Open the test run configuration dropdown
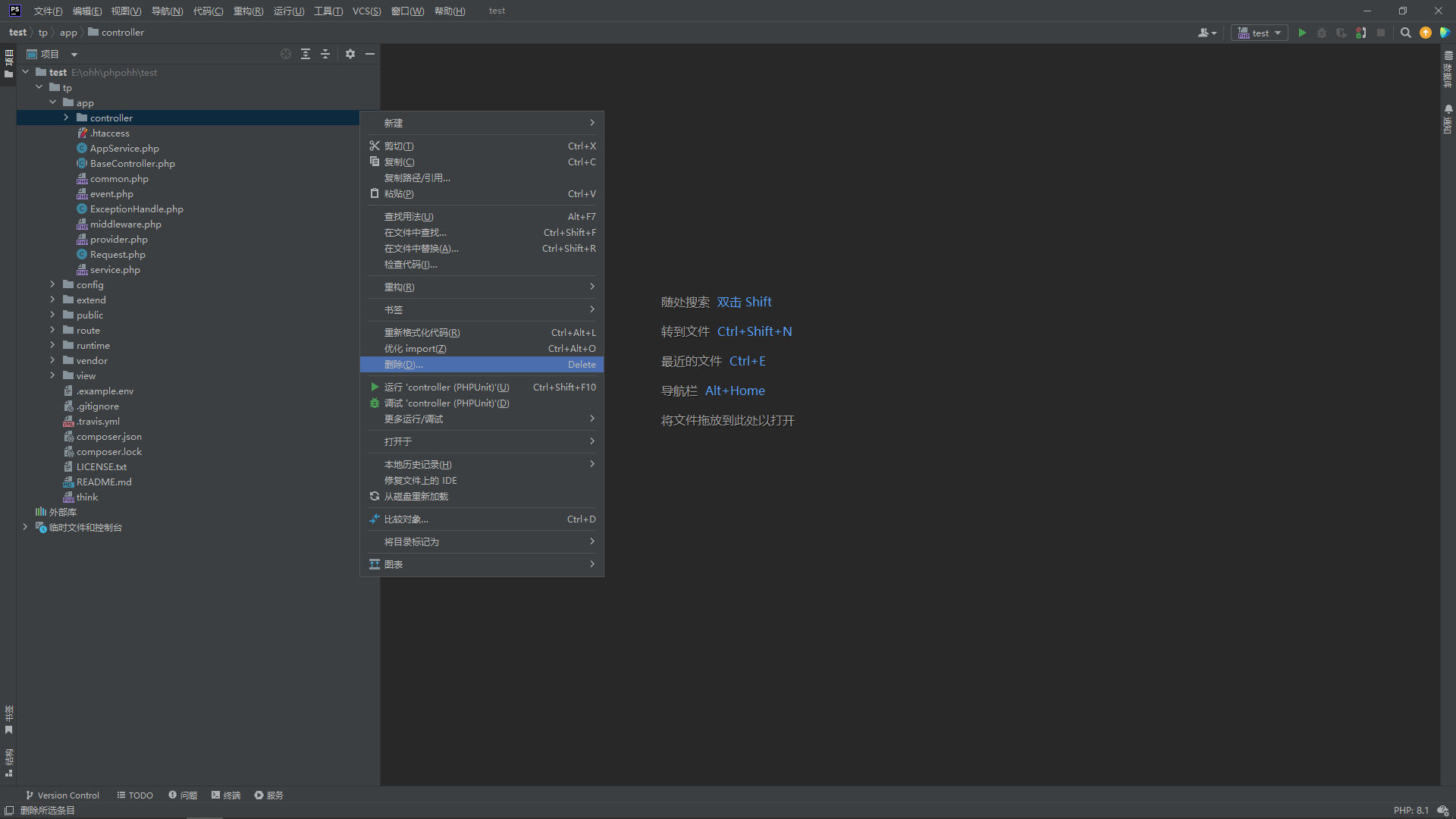1456x819 pixels. pos(1260,33)
